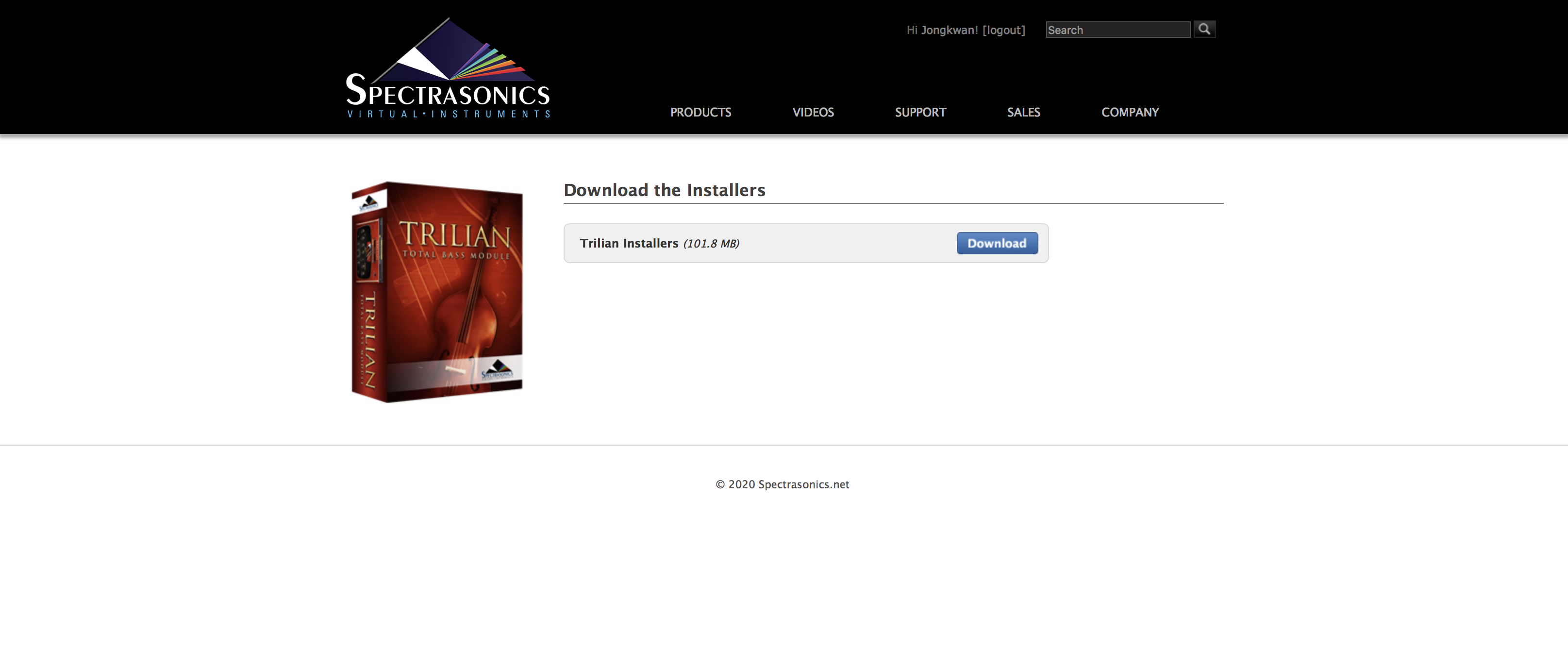Open the COMPANY menu

point(1130,113)
